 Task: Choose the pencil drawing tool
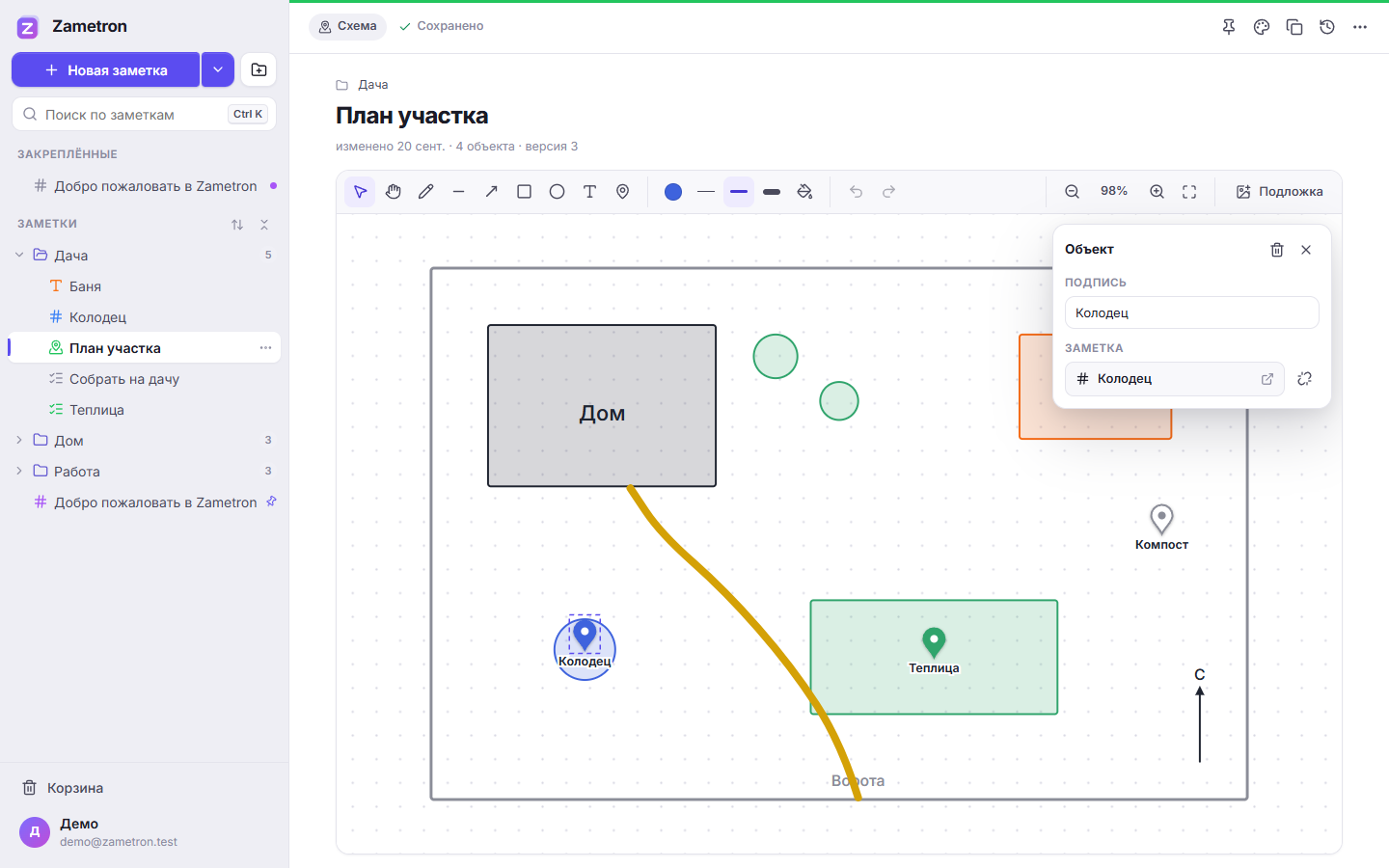tap(425, 192)
